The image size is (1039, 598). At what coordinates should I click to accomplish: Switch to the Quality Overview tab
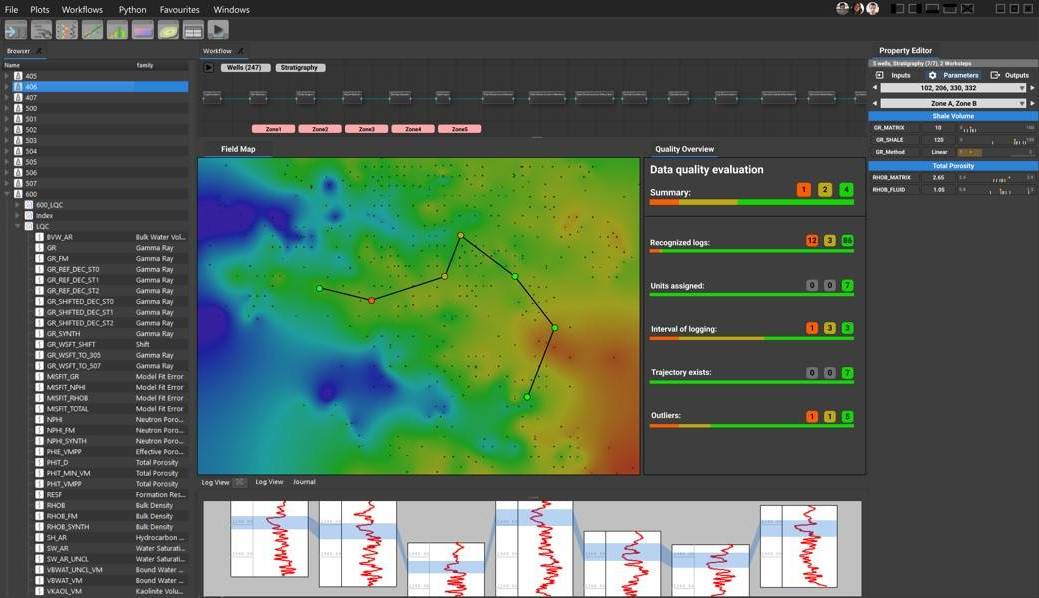(684, 149)
